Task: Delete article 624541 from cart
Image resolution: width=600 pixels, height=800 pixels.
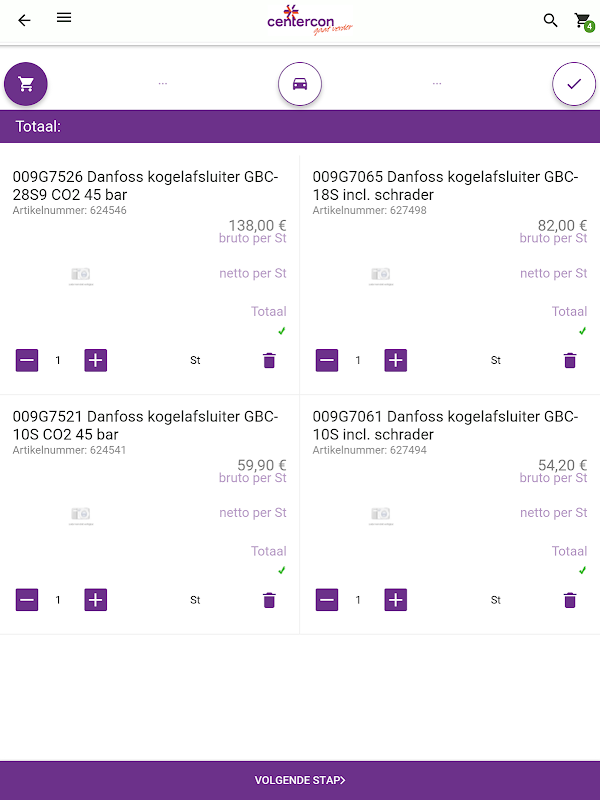Action: pyautogui.click(x=269, y=600)
